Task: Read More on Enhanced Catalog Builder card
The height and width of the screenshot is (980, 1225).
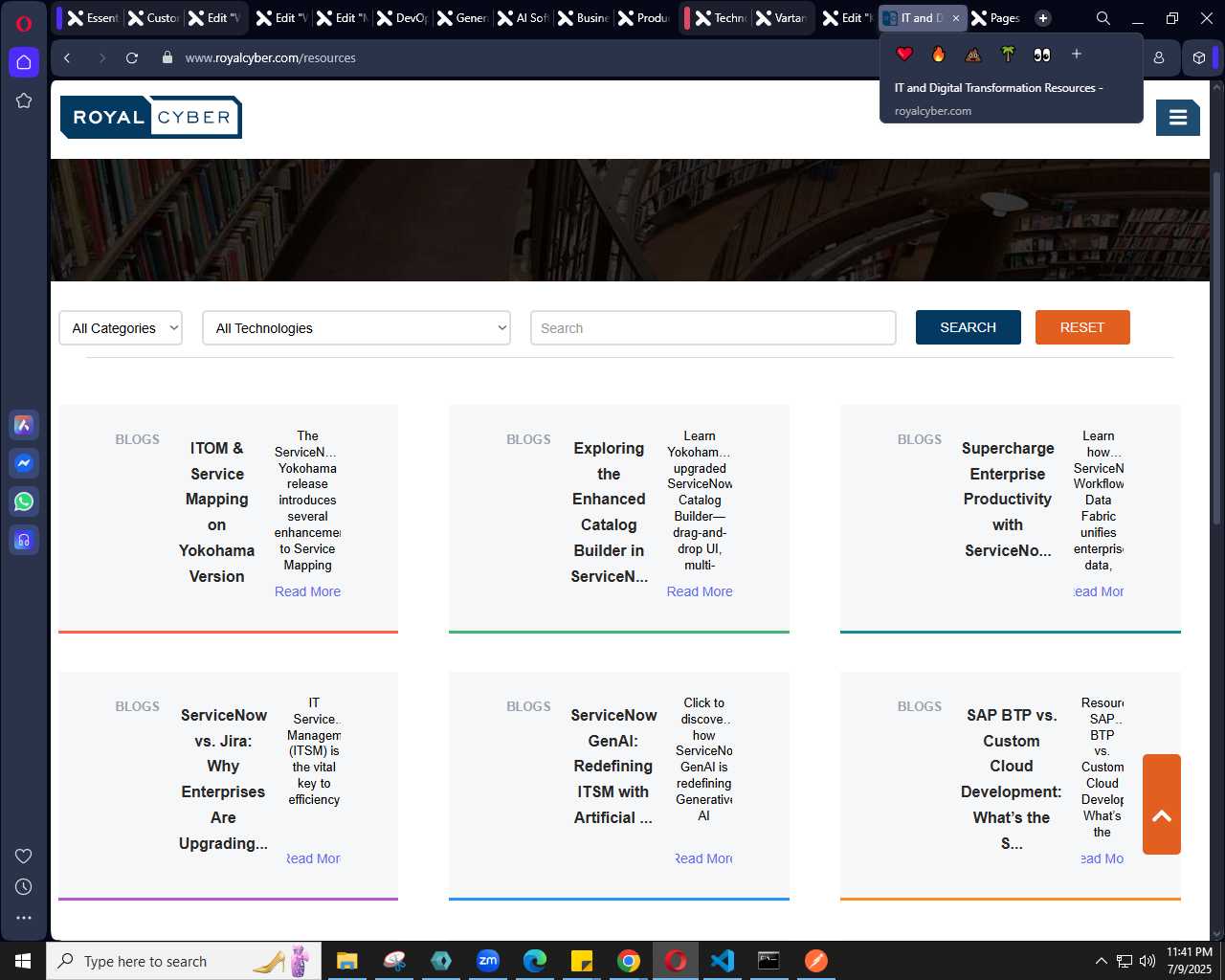Action: [x=700, y=591]
